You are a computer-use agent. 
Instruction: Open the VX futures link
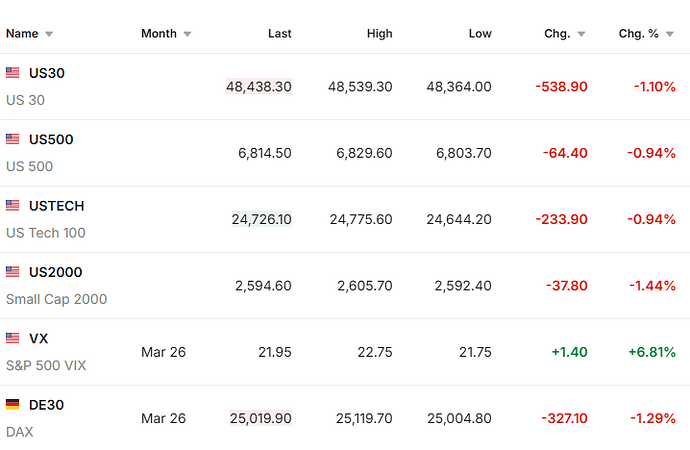tap(38, 339)
